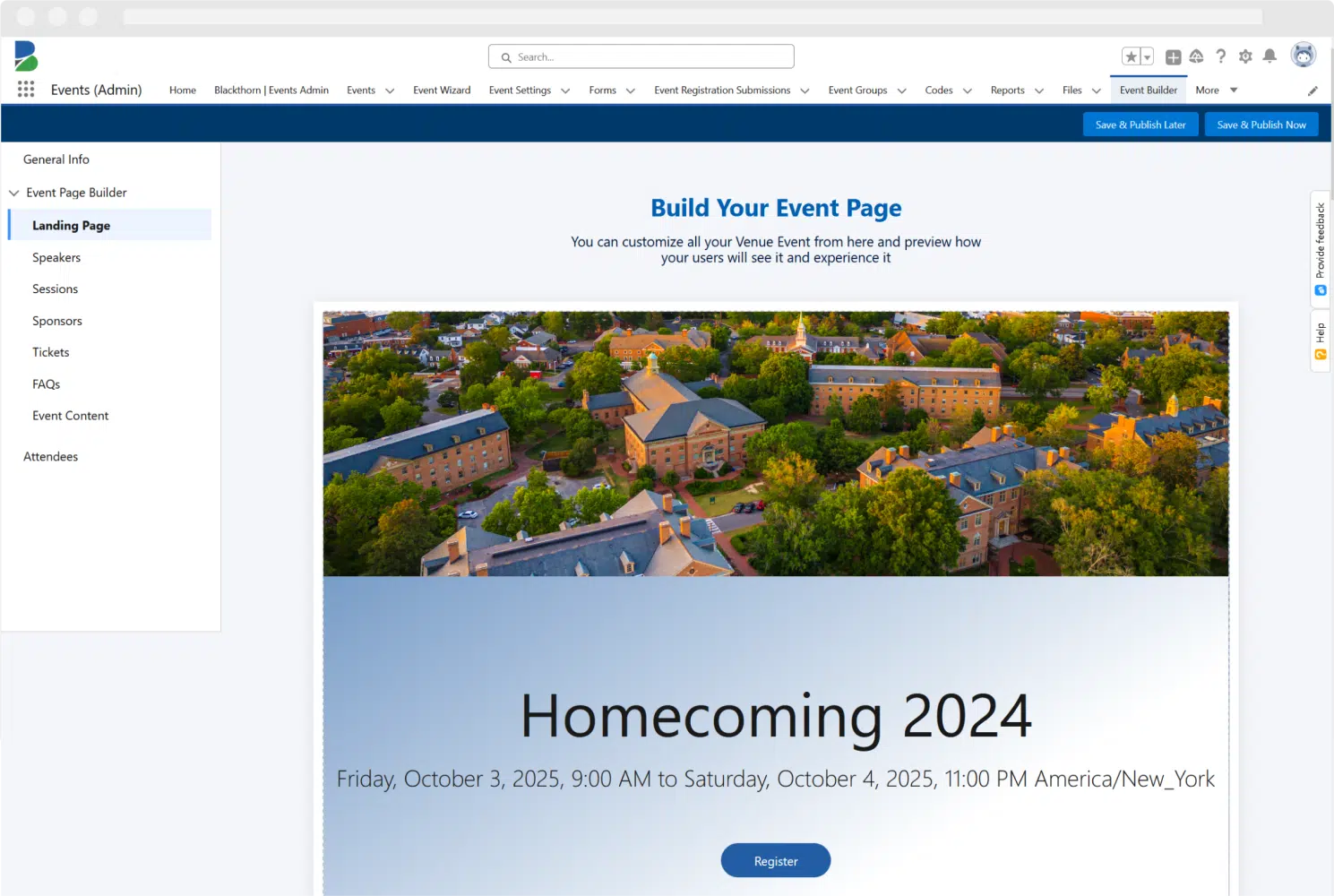Open the App Launcher grid icon

tap(26, 90)
